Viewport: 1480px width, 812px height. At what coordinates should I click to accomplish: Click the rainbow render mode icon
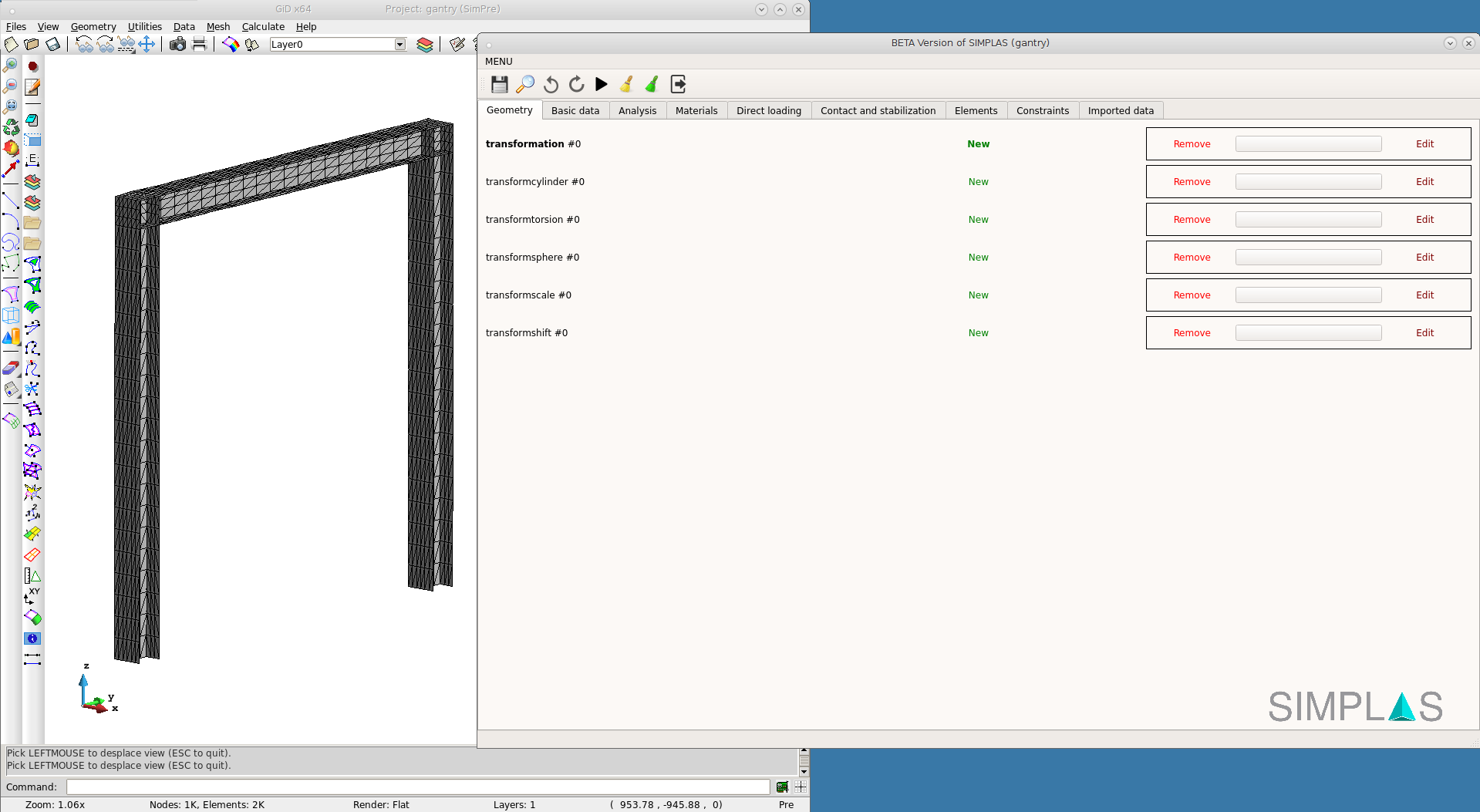click(x=230, y=44)
